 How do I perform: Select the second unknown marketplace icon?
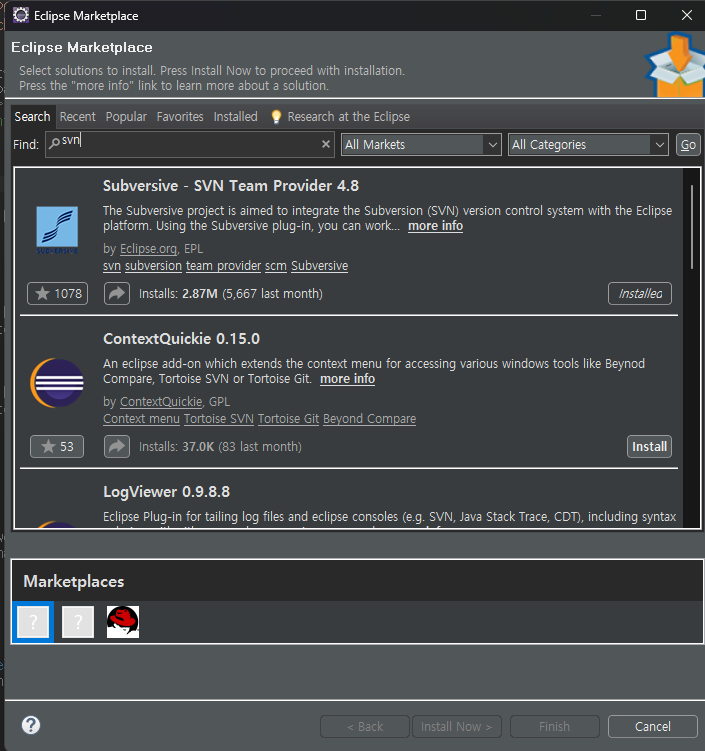[78, 622]
